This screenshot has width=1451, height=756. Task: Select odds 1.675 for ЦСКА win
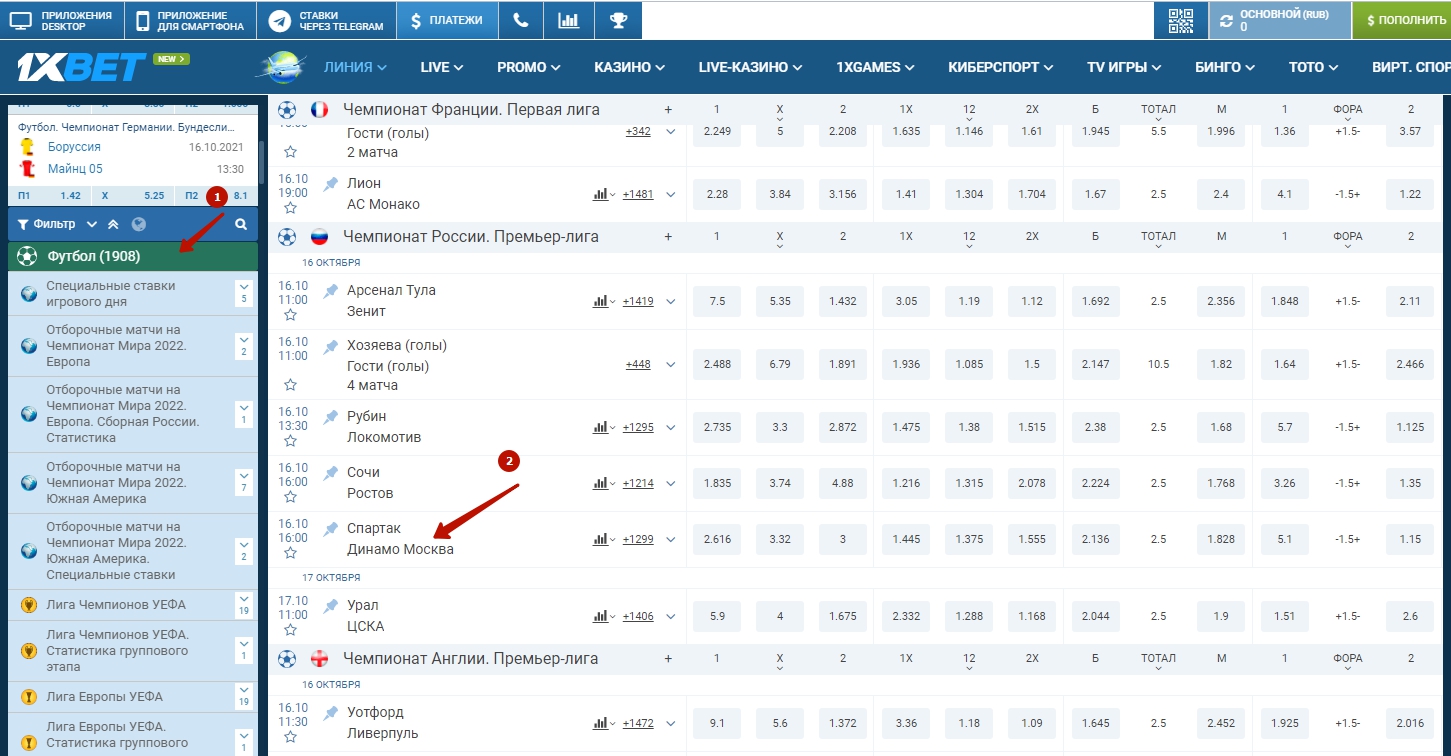click(x=843, y=616)
